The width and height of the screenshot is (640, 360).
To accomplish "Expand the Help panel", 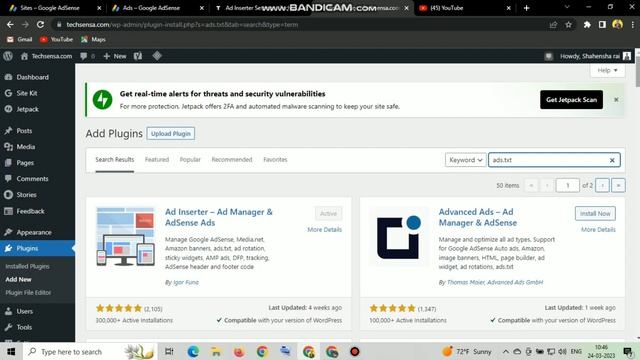I will pyautogui.click(x=607, y=70).
